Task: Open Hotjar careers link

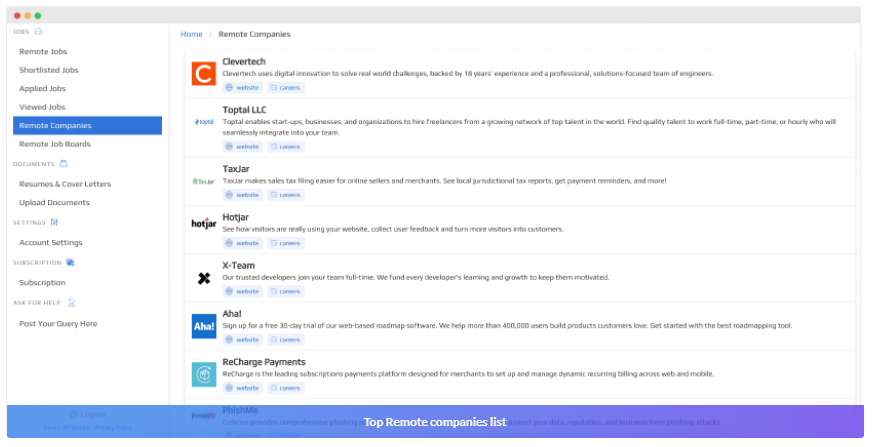Action: [x=286, y=243]
